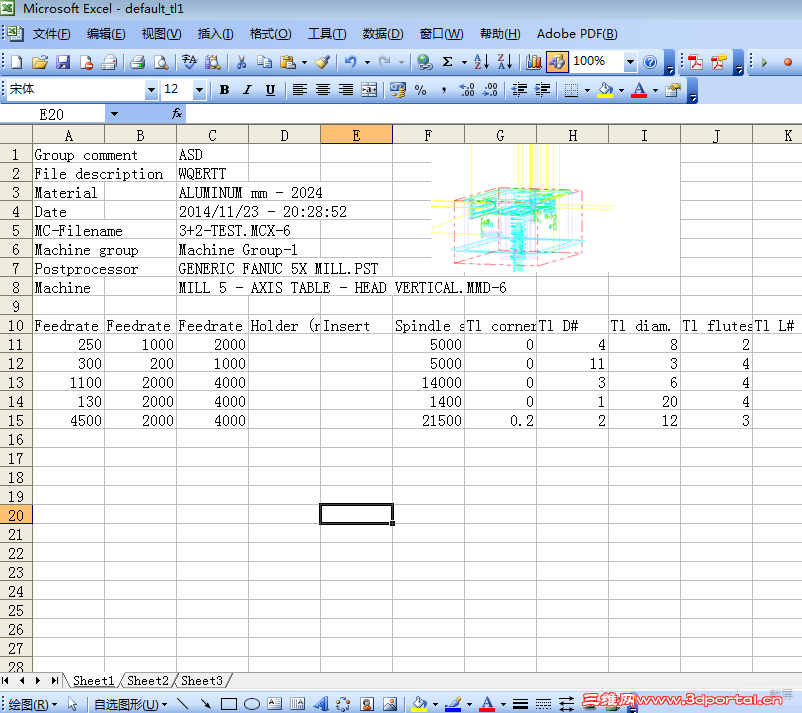Expand the Name Box dropdown arrow
This screenshot has height=713, width=802.
point(114,114)
